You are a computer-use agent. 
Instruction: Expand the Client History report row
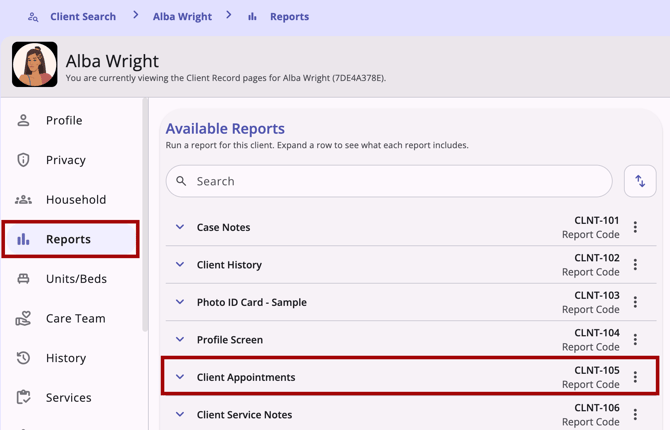coord(180,265)
